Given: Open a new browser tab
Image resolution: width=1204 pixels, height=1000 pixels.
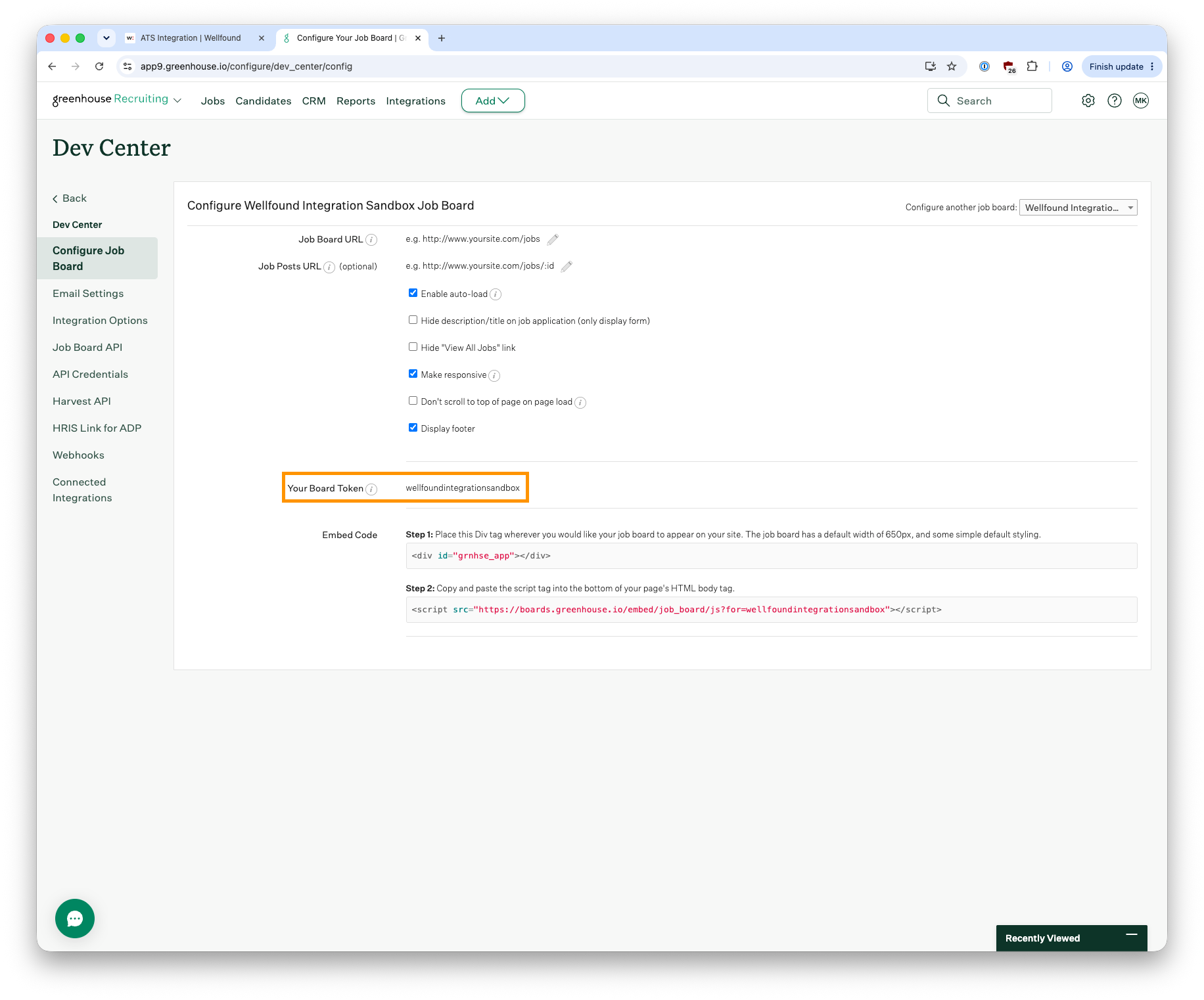Looking at the screenshot, I should (442, 38).
